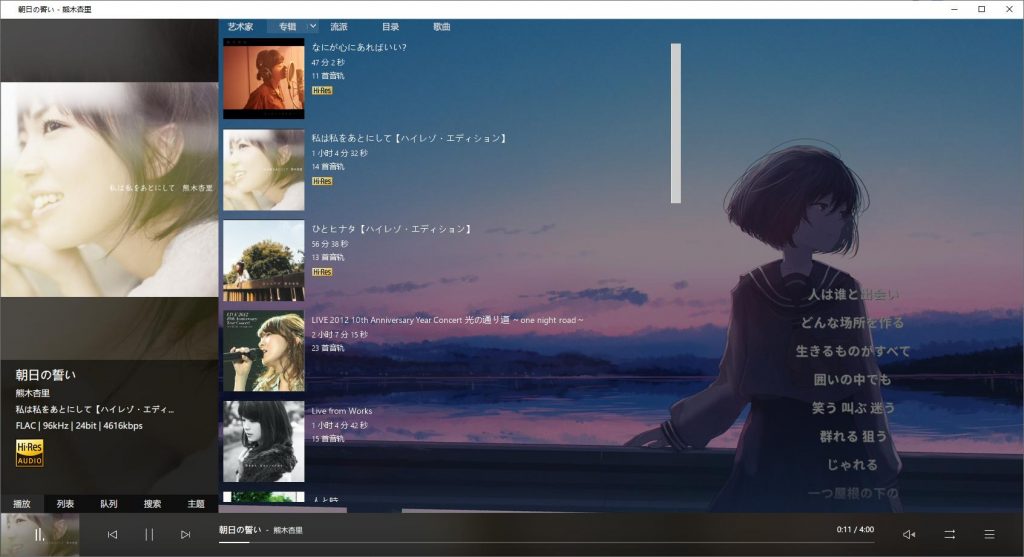Click the title 私は私をあとにして【ハイレゾ・エディション】
The width and height of the screenshot is (1024, 557).
pyautogui.click(x=409, y=138)
